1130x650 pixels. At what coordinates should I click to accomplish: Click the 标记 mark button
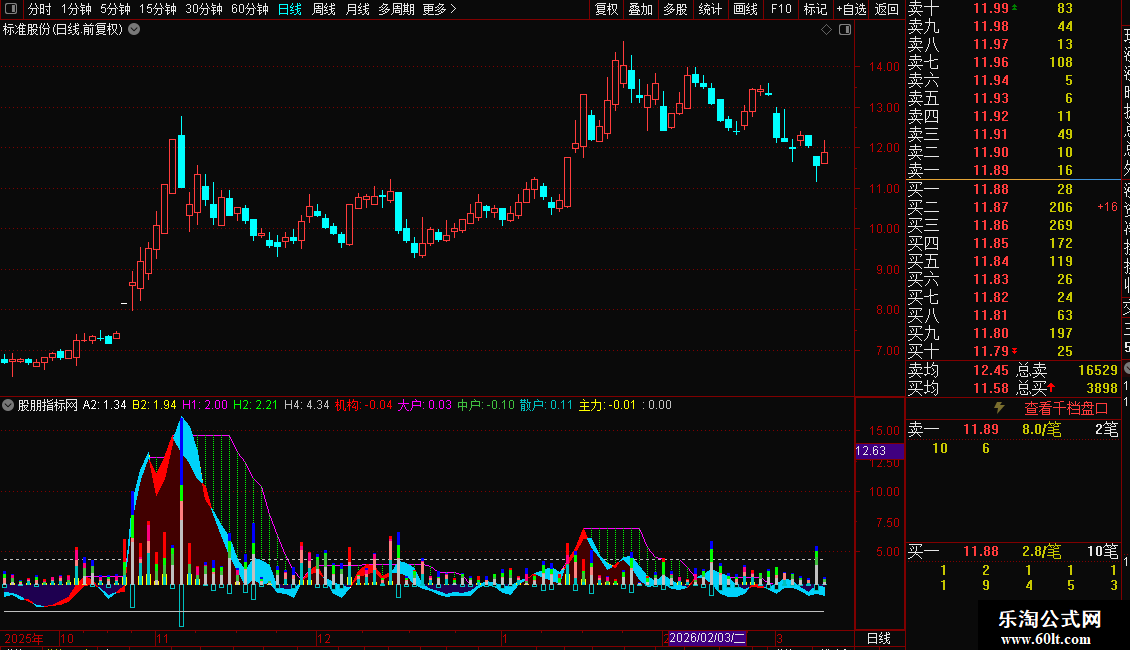pos(815,9)
